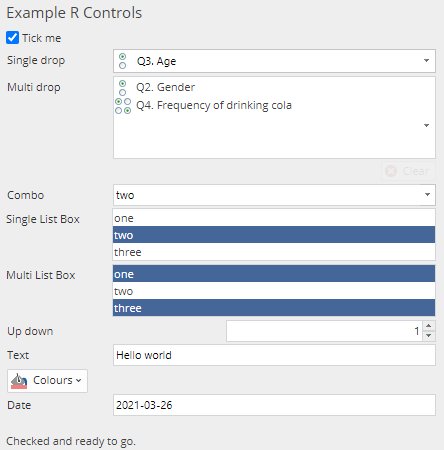Click the Q4. Frequency question grid icon
444x450 pixels.
pos(123,106)
